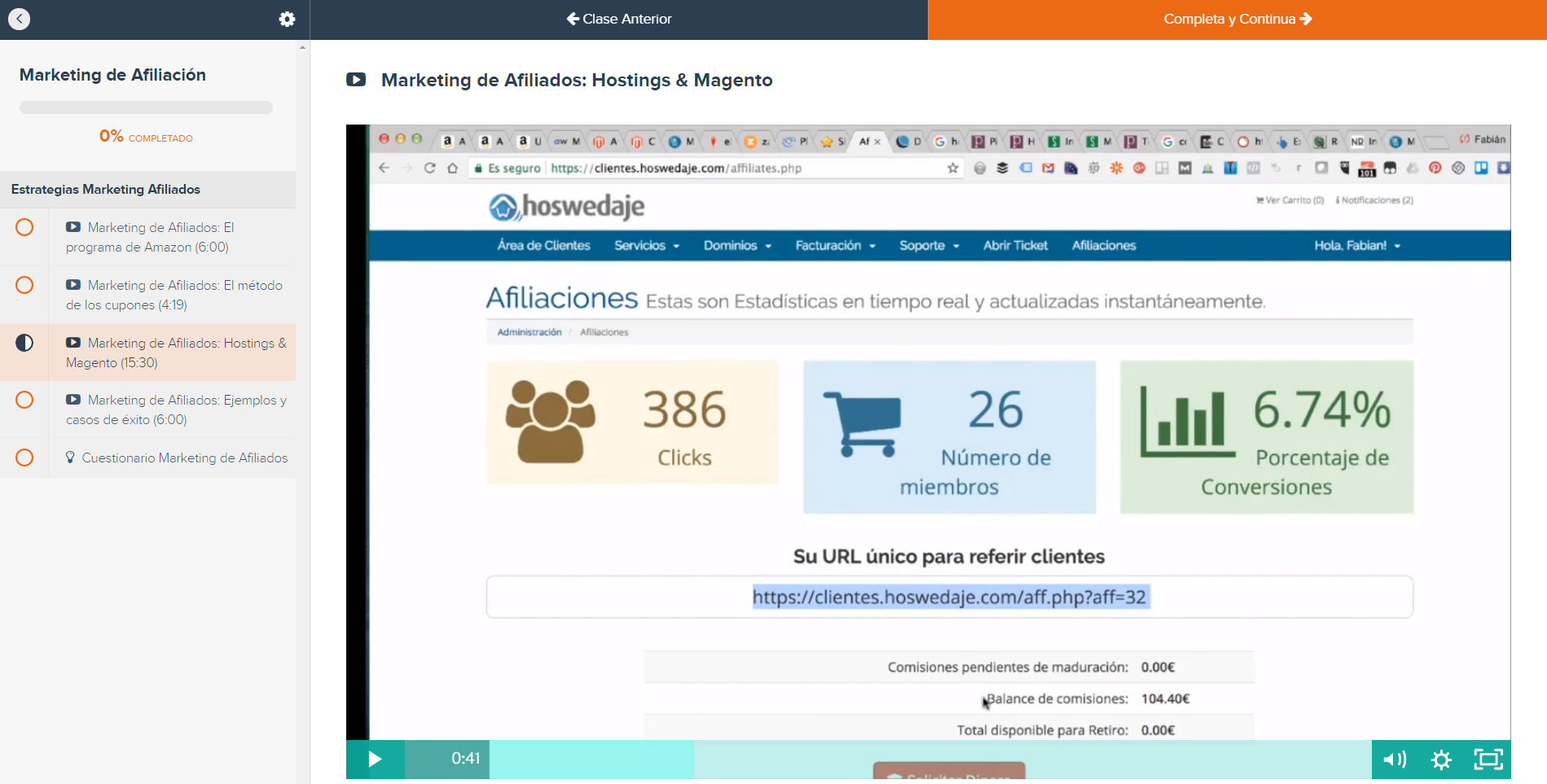Click browser back arrow in video
Screen dimensions: 1547x784
coord(385,168)
